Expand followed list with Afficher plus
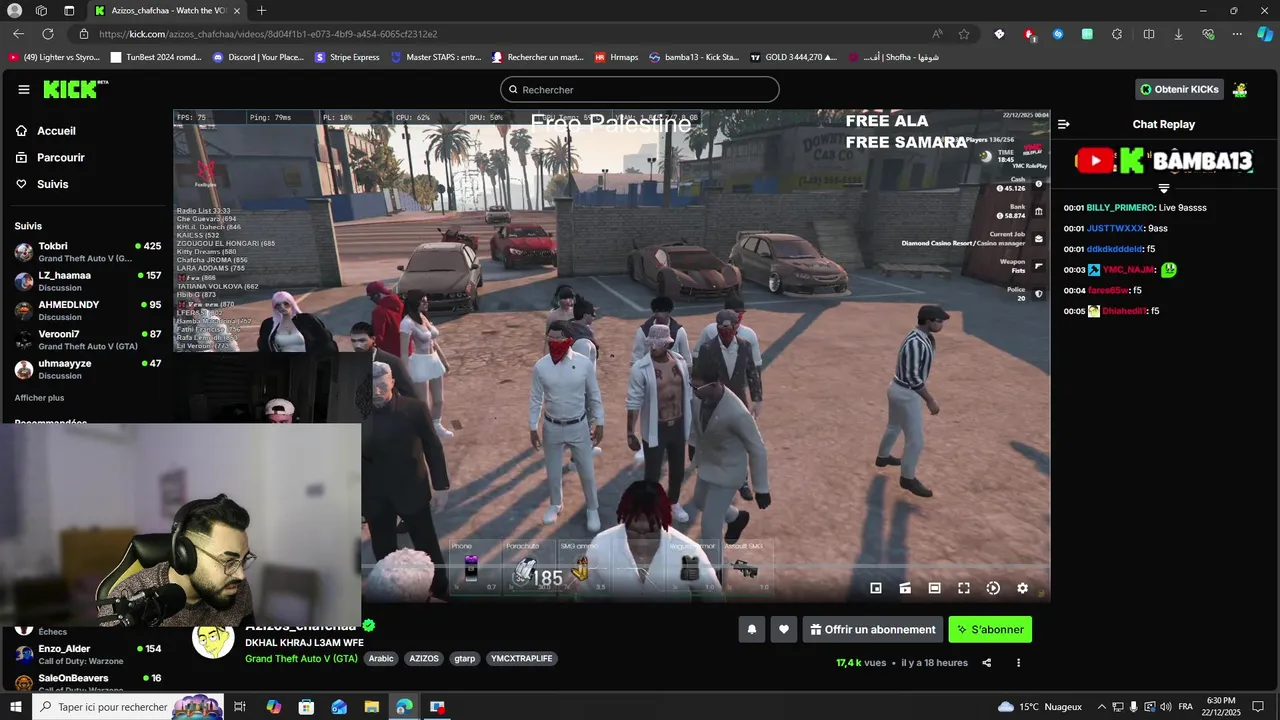Image resolution: width=1280 pixels, height=720 pixels. coord(39,398)
